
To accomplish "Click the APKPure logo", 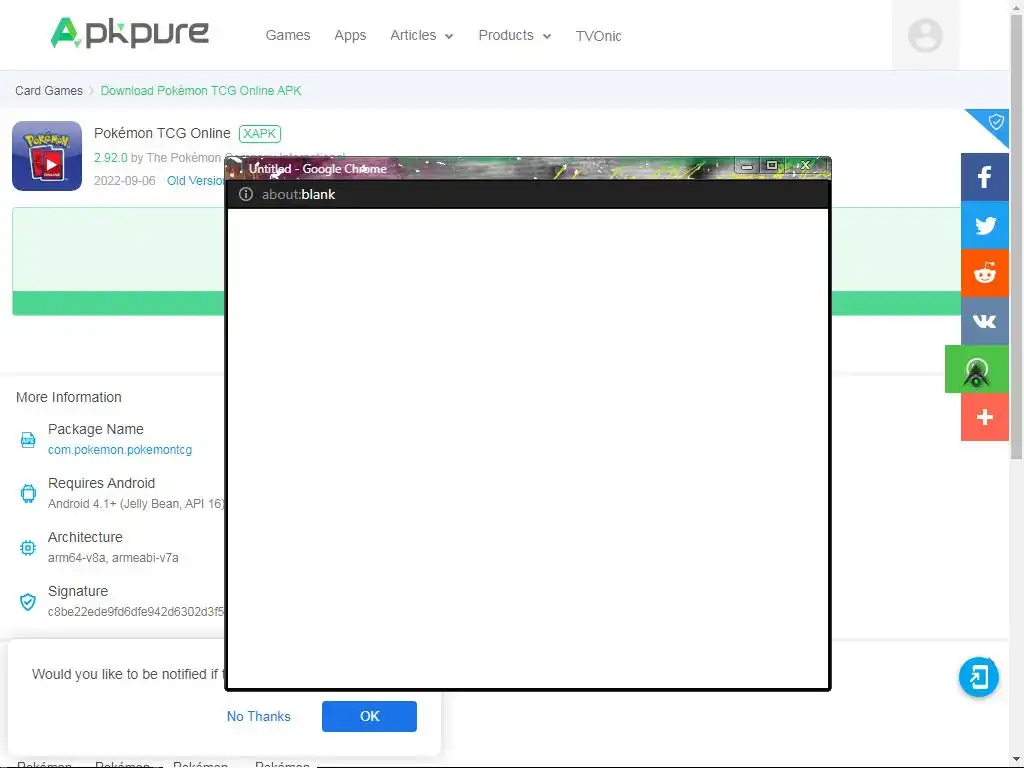I will 130,33.
